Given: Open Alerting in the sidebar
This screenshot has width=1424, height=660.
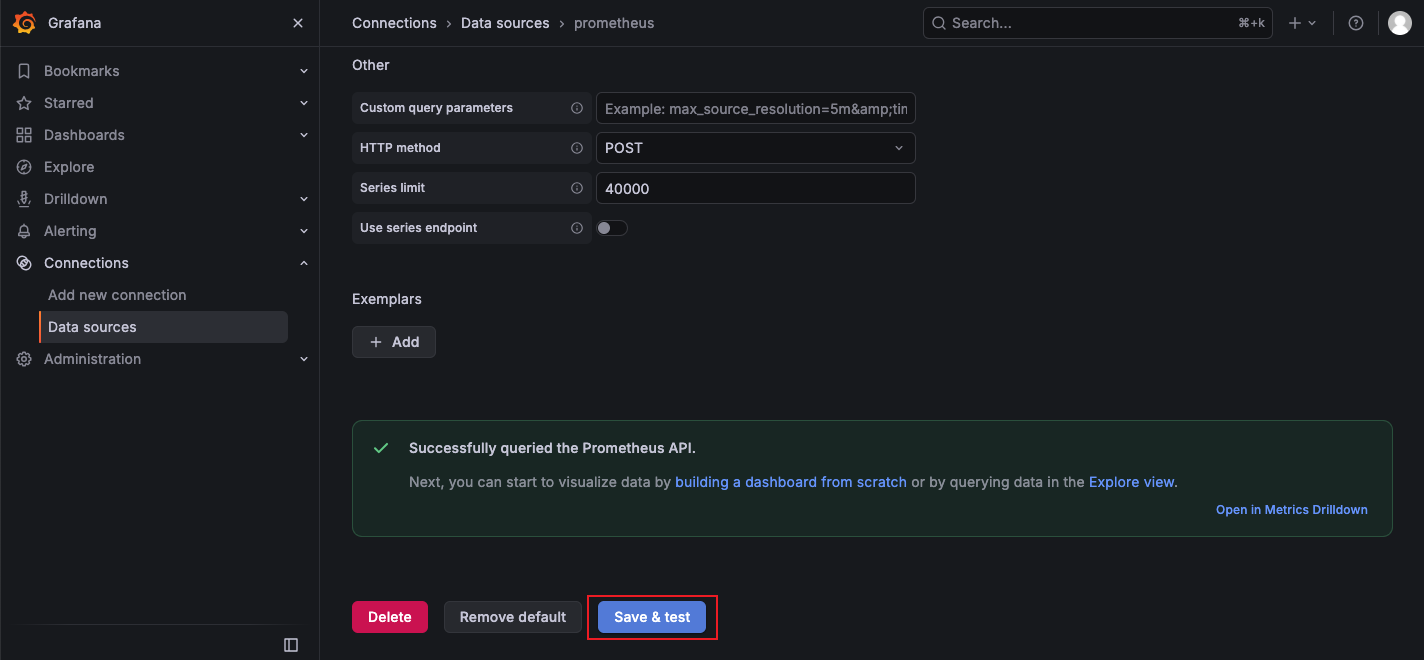Looking at the screenshot, I should [x=70, y=231].
